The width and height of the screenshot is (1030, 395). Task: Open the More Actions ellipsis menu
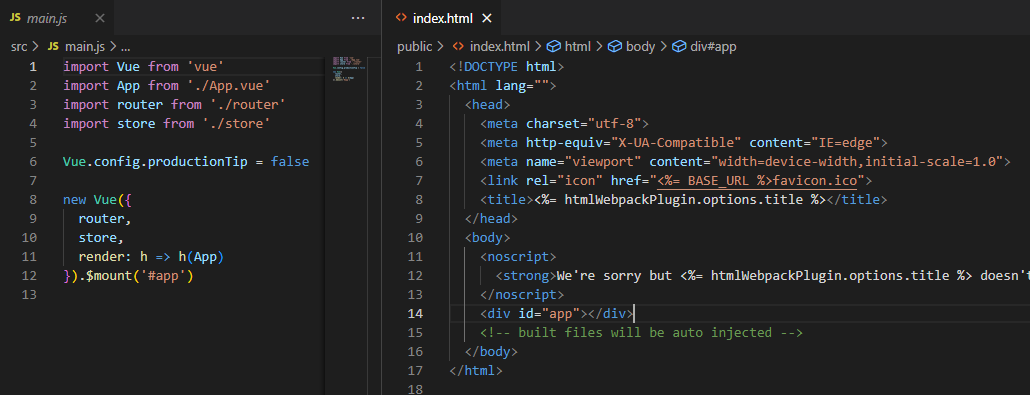point(357,18)
